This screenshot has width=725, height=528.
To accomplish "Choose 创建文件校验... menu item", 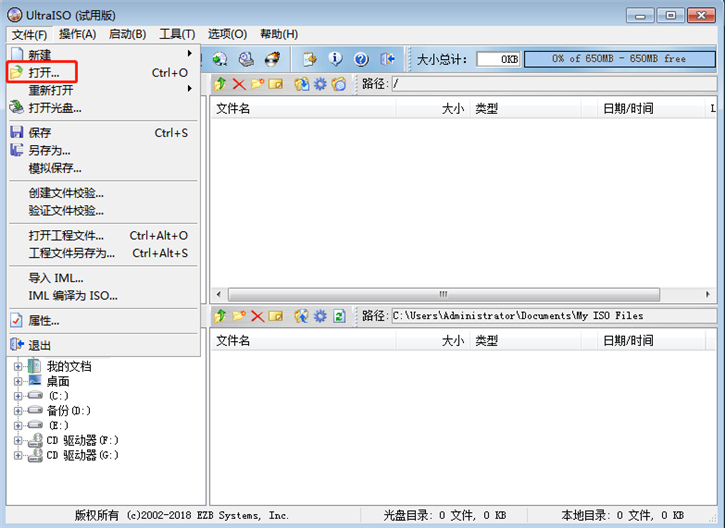I will coord(103,193).
